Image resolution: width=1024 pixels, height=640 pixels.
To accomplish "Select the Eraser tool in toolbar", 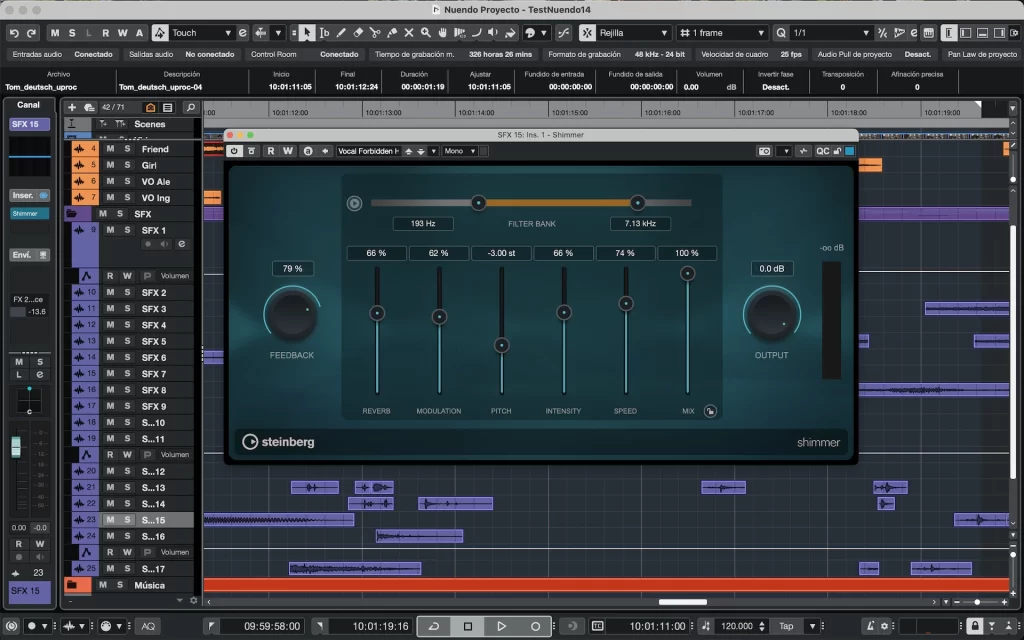I will [359, 33].
